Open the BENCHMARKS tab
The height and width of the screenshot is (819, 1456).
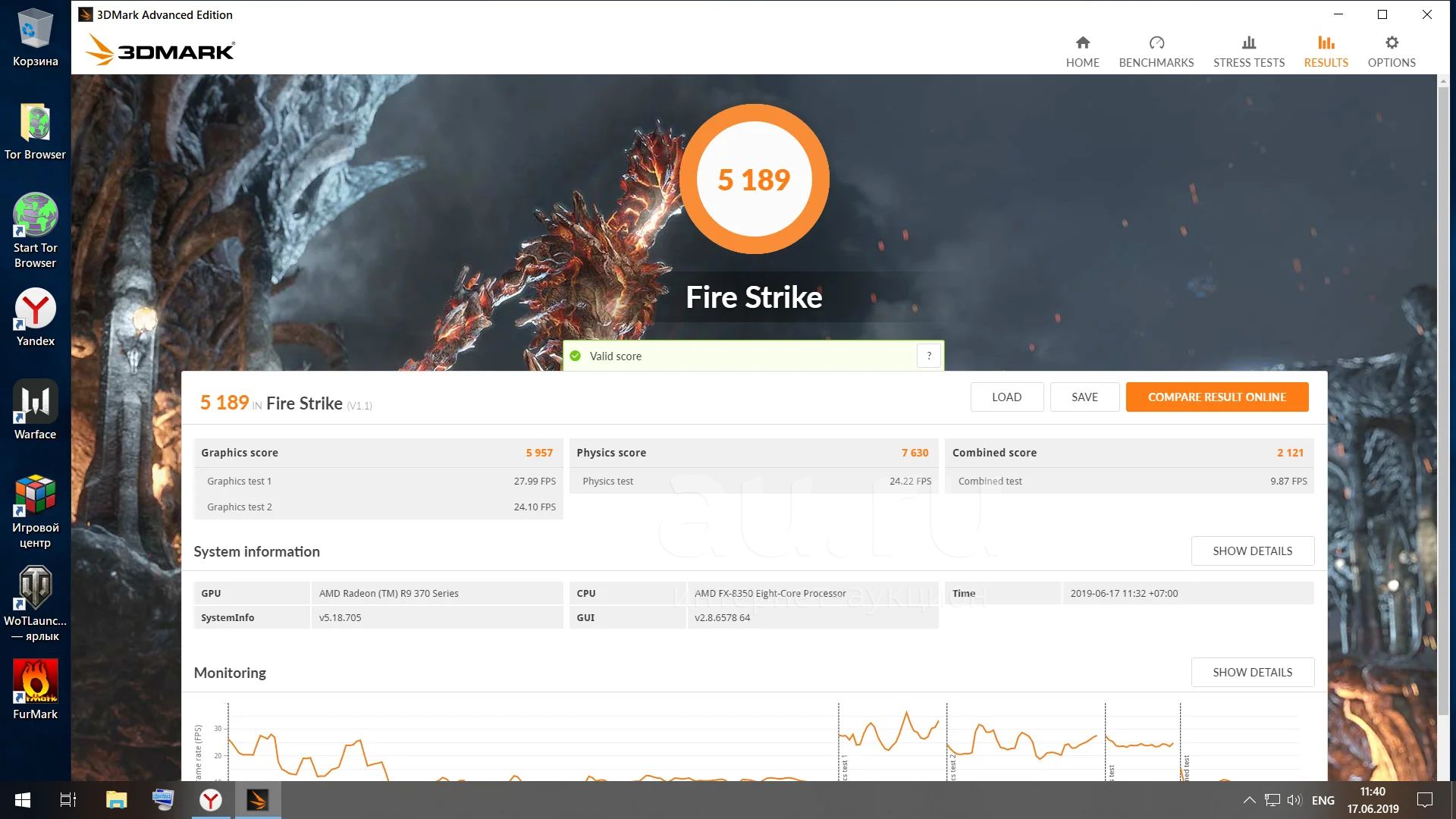1156,52
